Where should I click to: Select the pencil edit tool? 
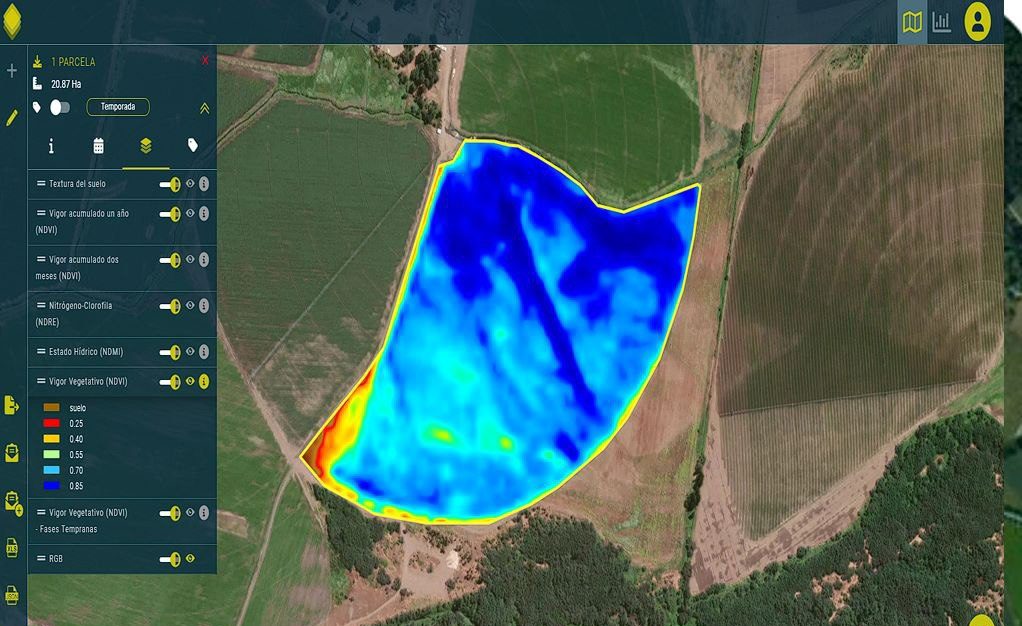point(12,118)
